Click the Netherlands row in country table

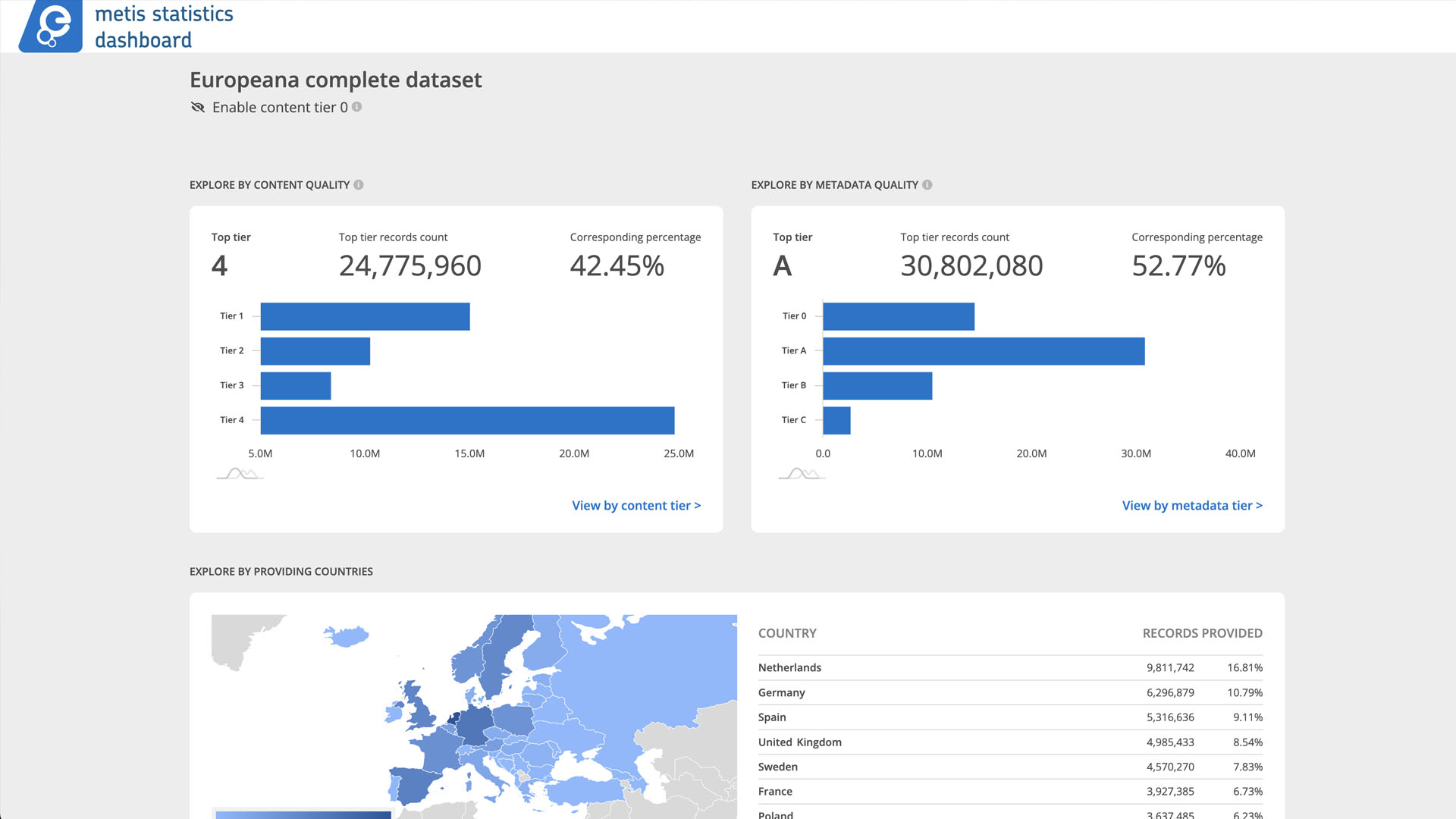coord(1010,667)
